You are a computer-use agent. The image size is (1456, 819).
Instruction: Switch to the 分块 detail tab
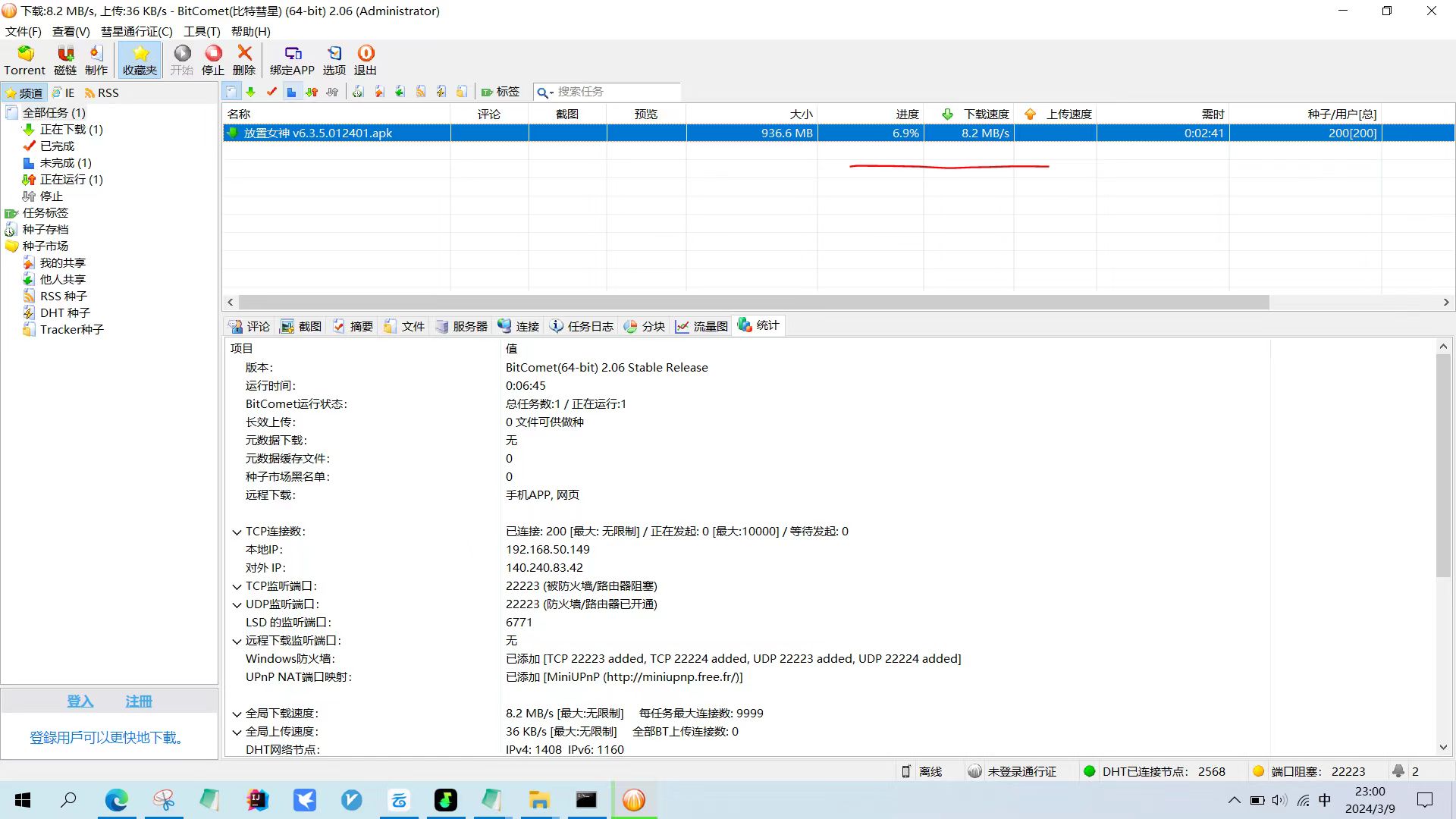point(645,326)
